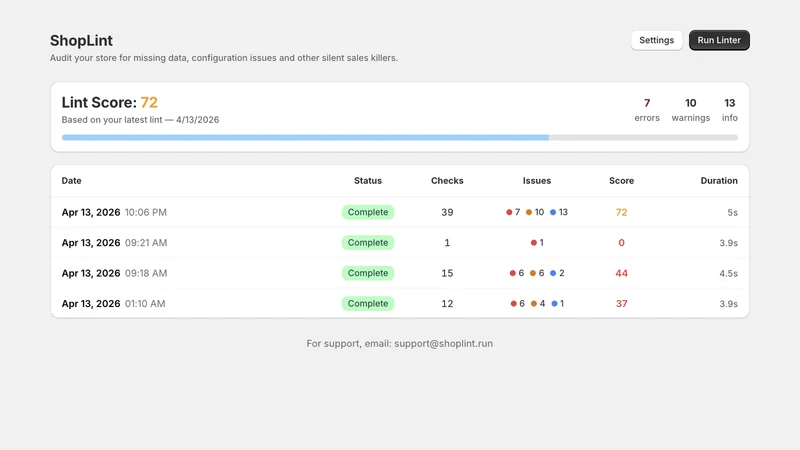The image size is (800, 450).
Task: Click the Checks column header
Action: click(447, 181)
